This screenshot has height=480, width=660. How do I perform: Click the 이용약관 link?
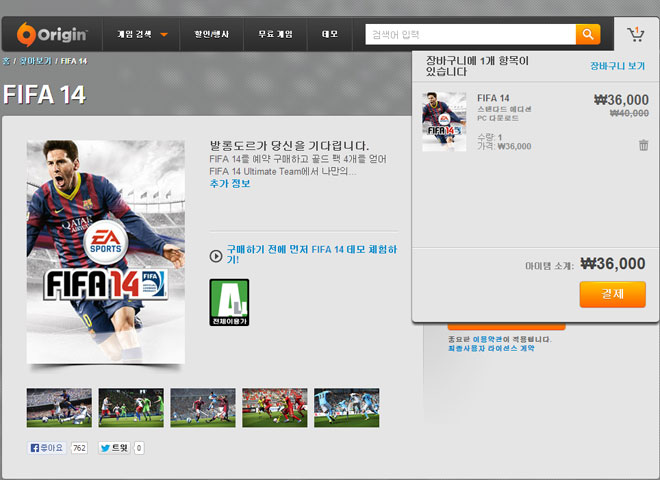(x=487, y=339)
